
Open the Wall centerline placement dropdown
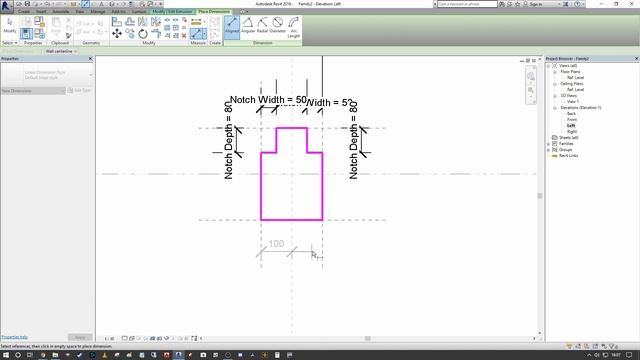point(61,51)
